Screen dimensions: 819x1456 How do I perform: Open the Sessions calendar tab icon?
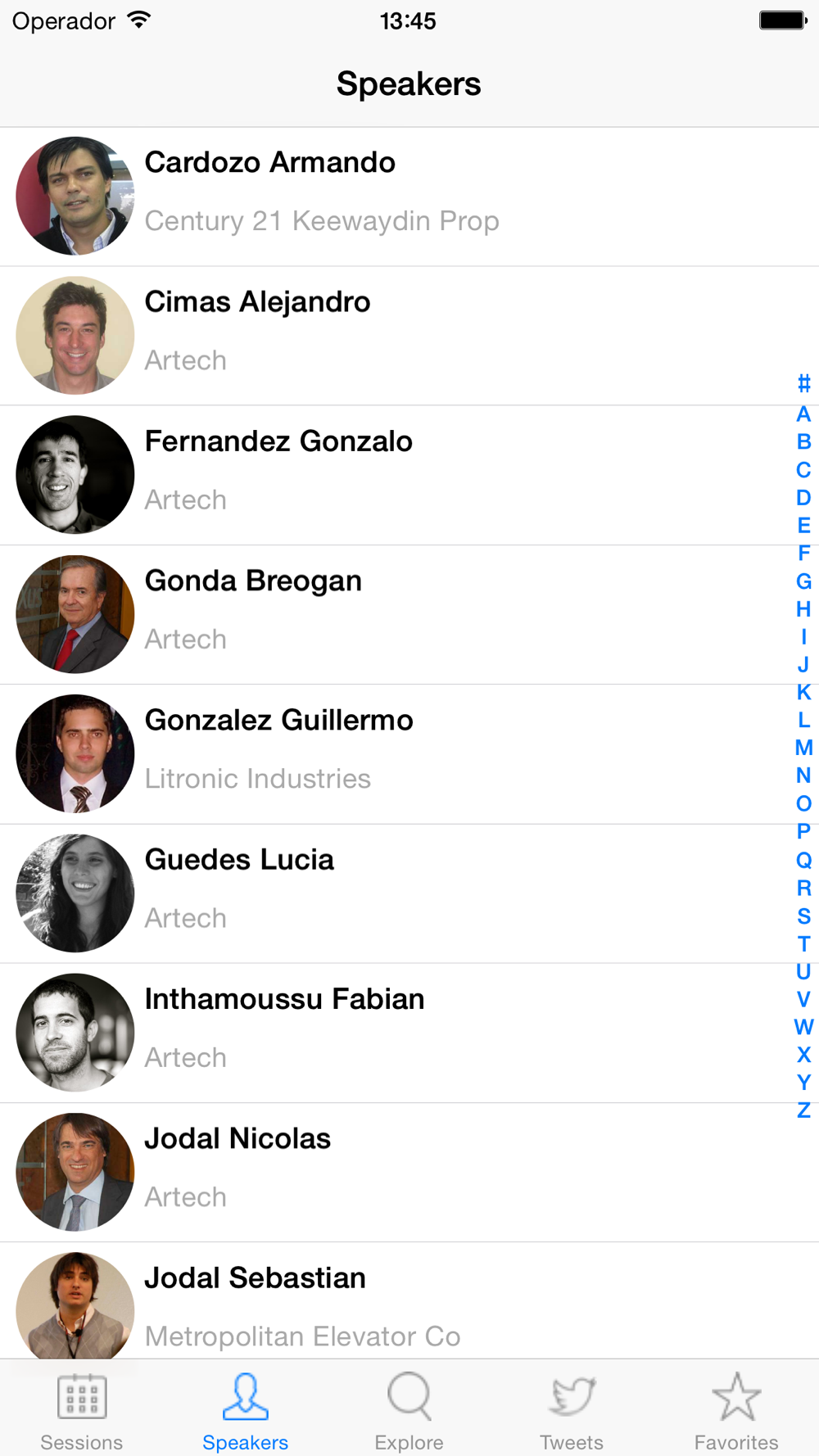tap(82, 1396)
